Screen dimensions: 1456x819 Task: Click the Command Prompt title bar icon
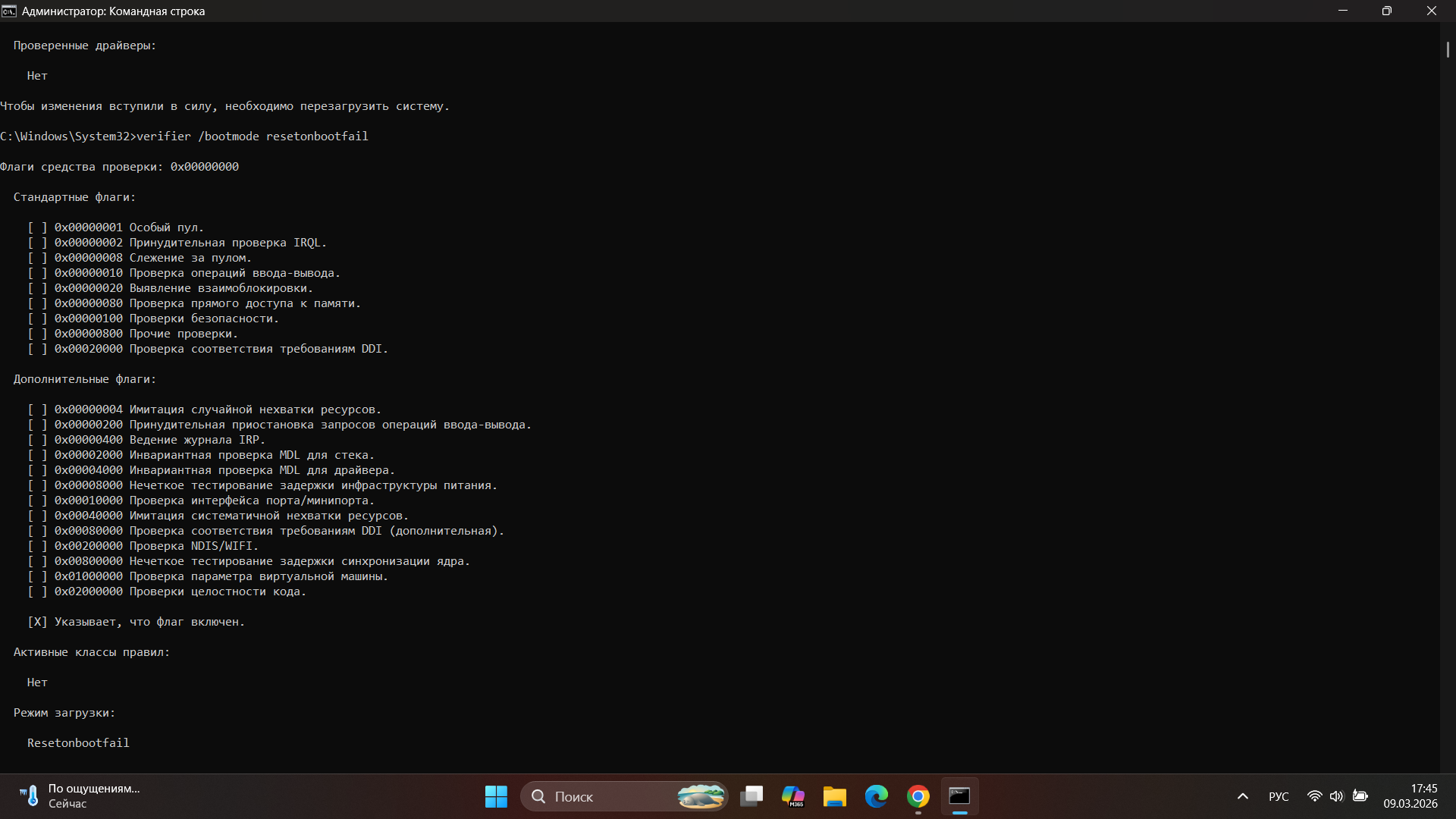(x=9, y=11)
